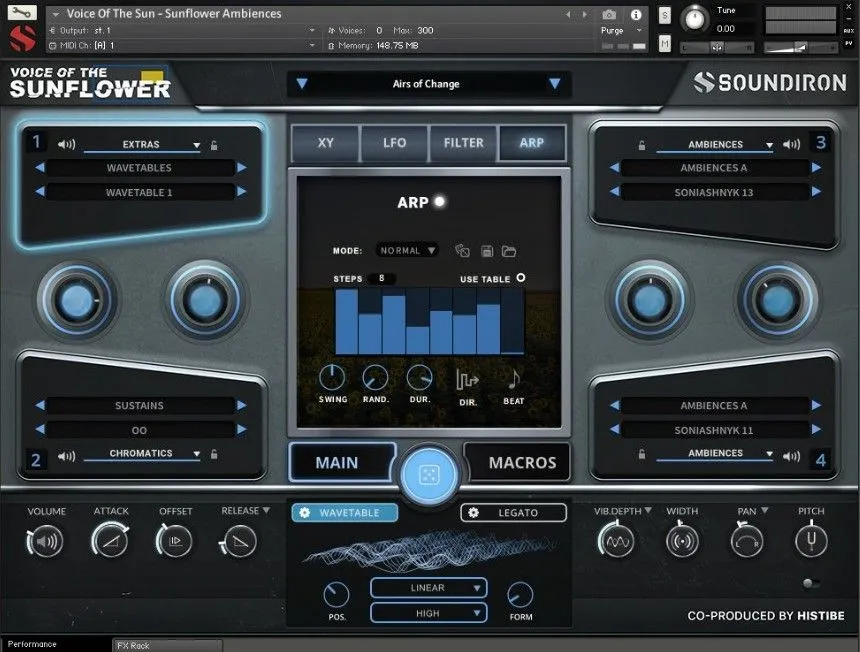
Task: Click the Pitch tuning fork knob
Action: pyautogui.click(x=811, y=540)
